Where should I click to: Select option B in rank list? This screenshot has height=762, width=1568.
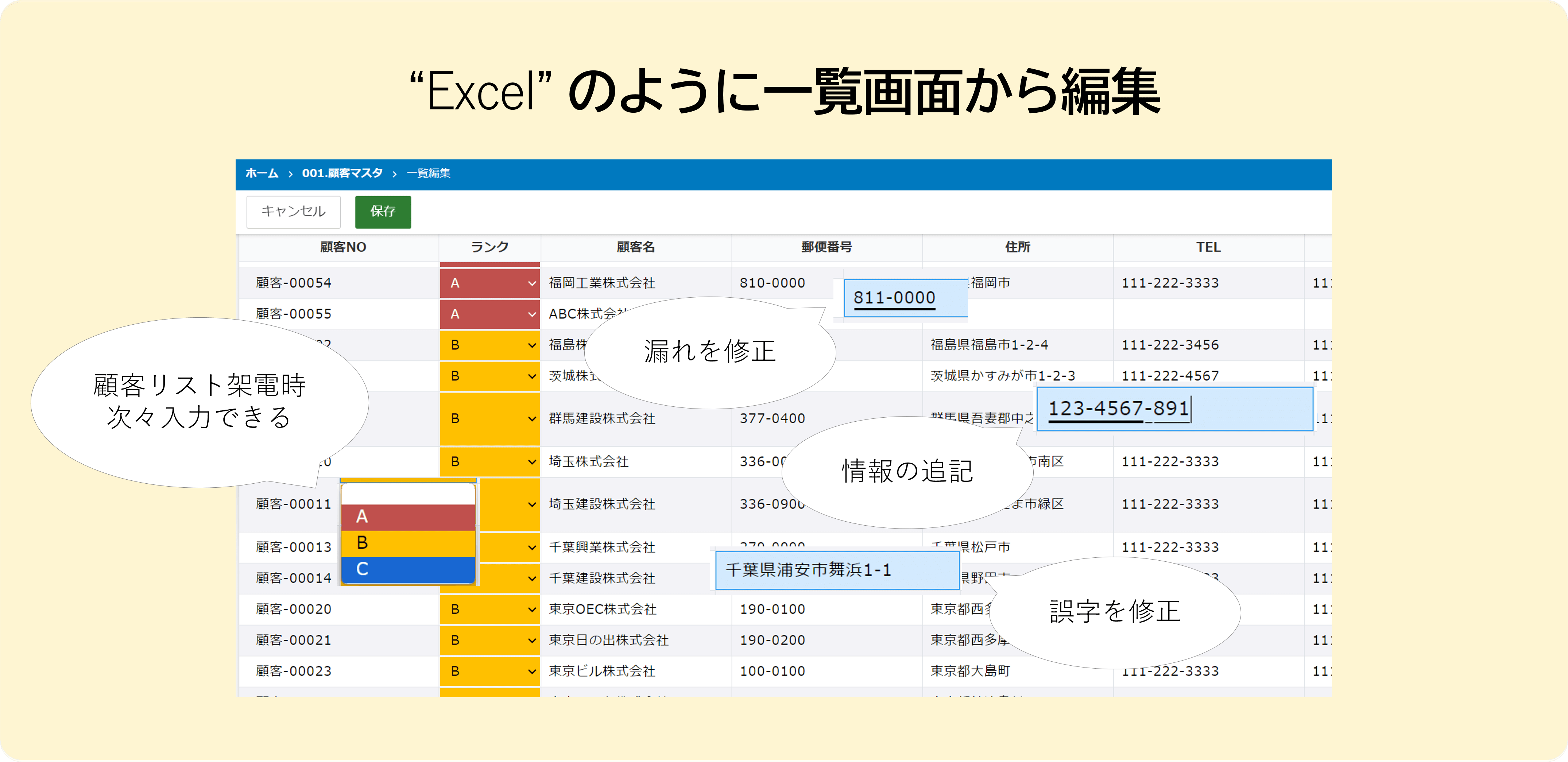407,543
